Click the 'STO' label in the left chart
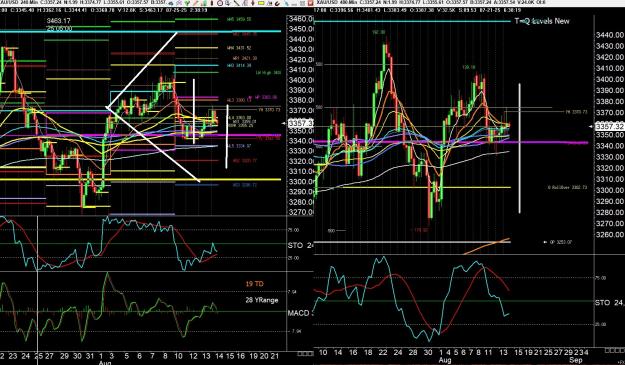This screenshot has width=625, height=365. (295, 245)
